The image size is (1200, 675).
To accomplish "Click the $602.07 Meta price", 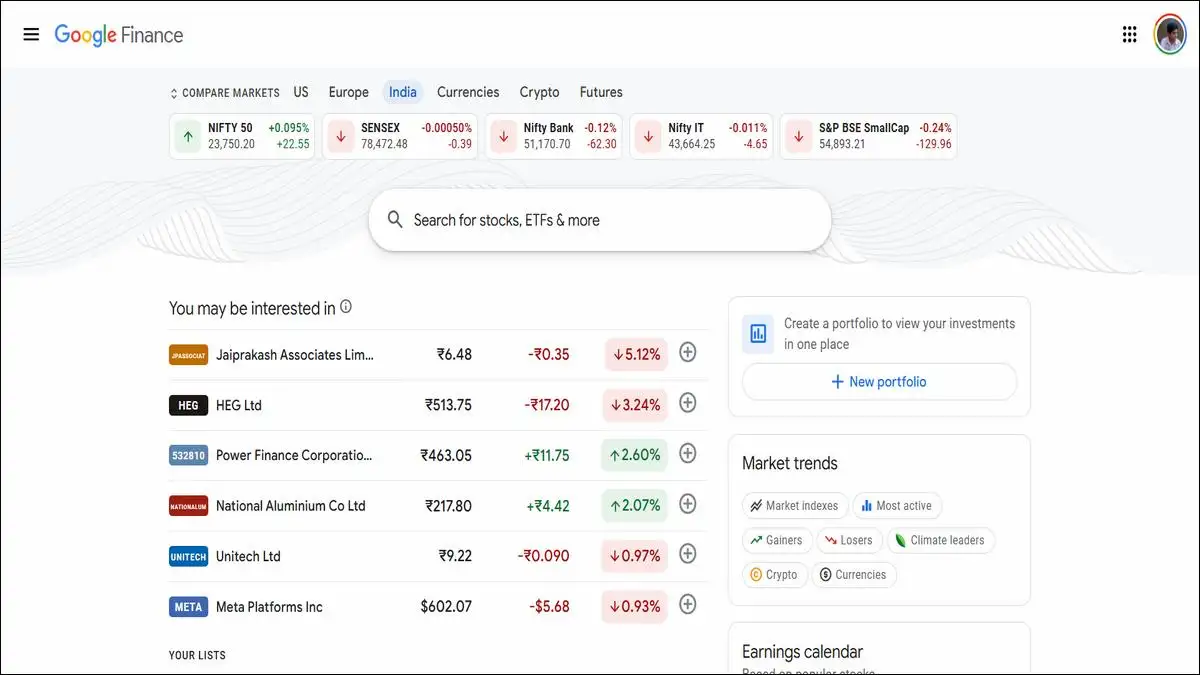I will tap(446, 607).
